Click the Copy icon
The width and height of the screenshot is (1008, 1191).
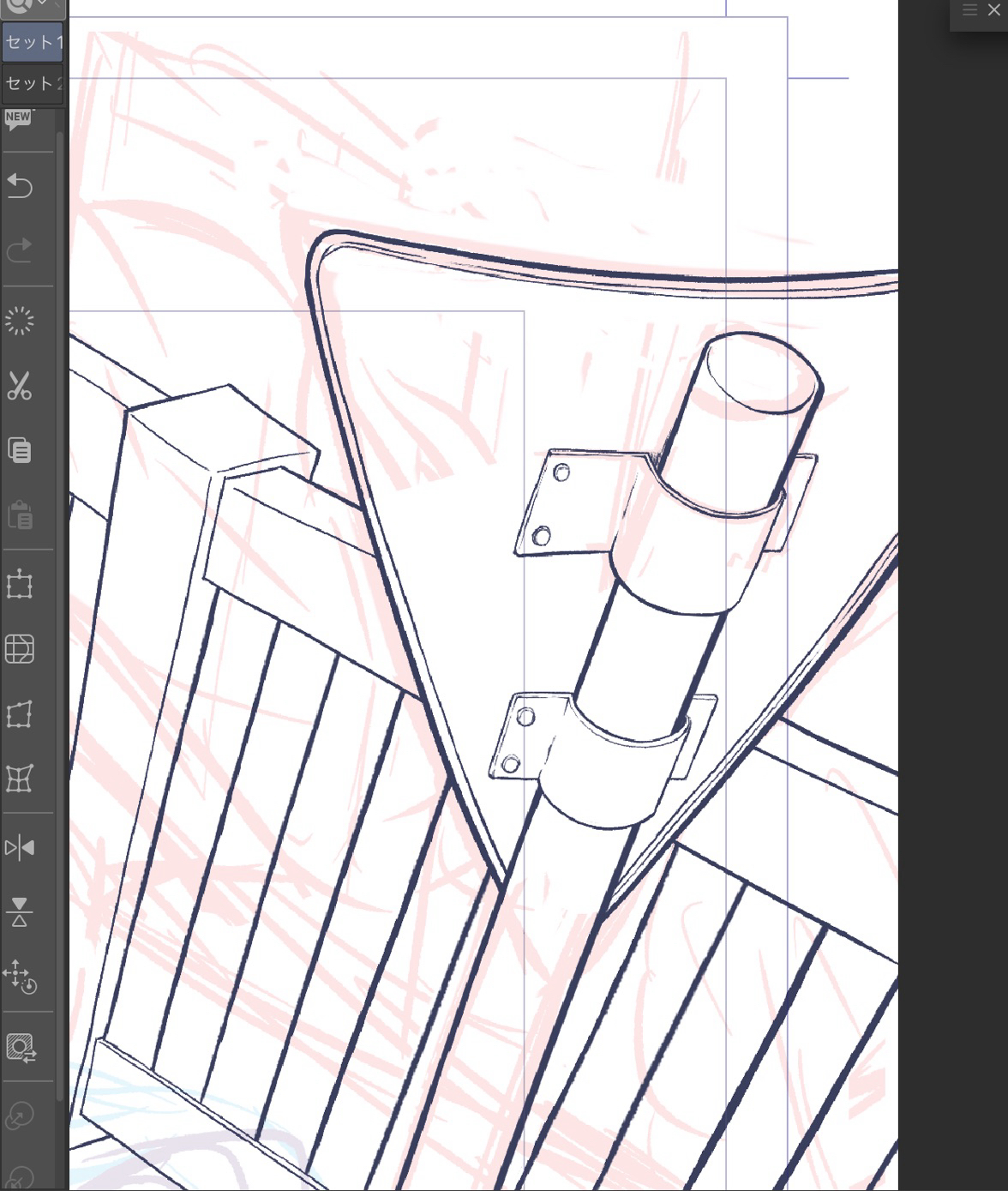pos(20,450)
